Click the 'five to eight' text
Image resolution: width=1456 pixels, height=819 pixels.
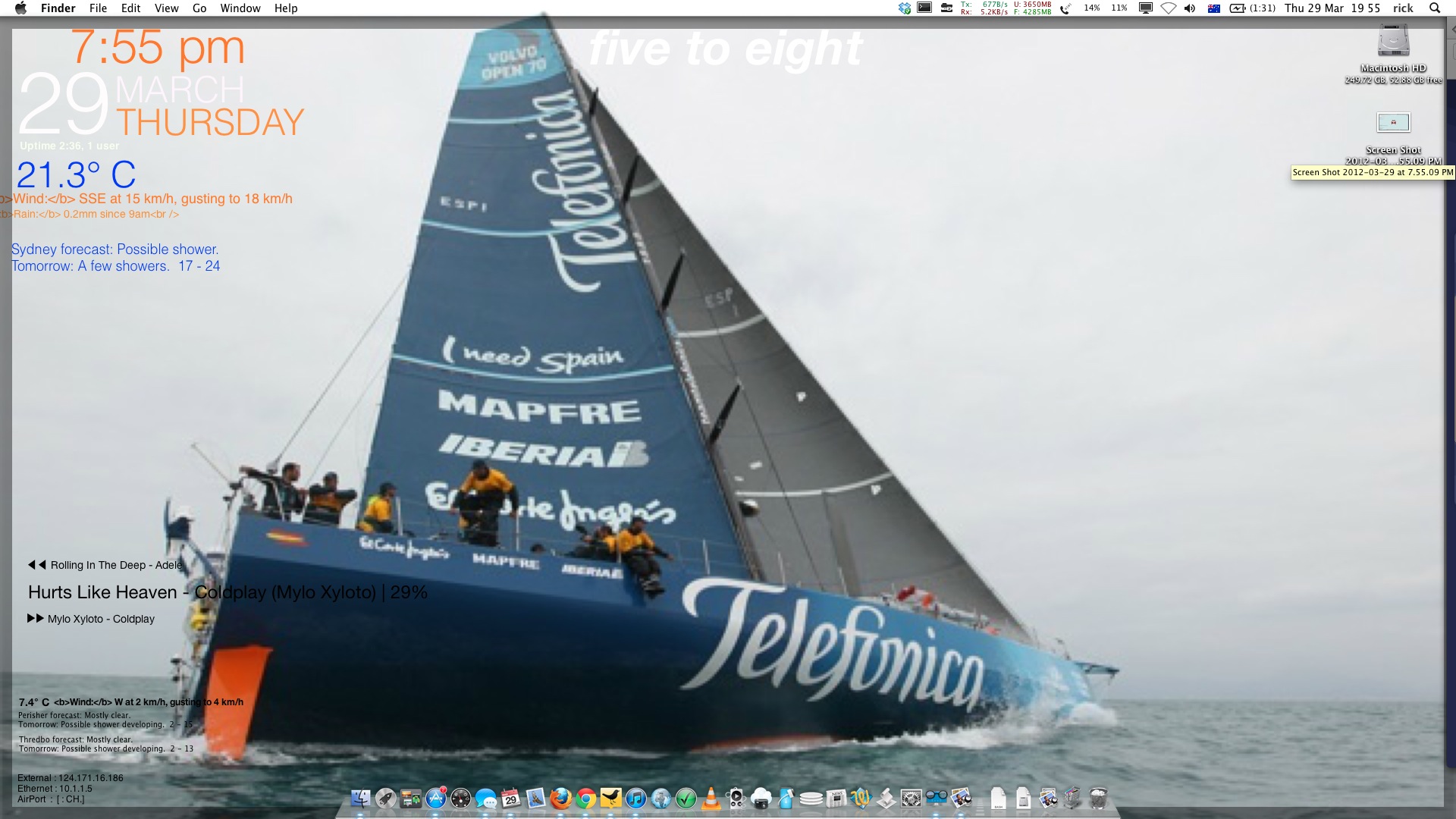726,49
